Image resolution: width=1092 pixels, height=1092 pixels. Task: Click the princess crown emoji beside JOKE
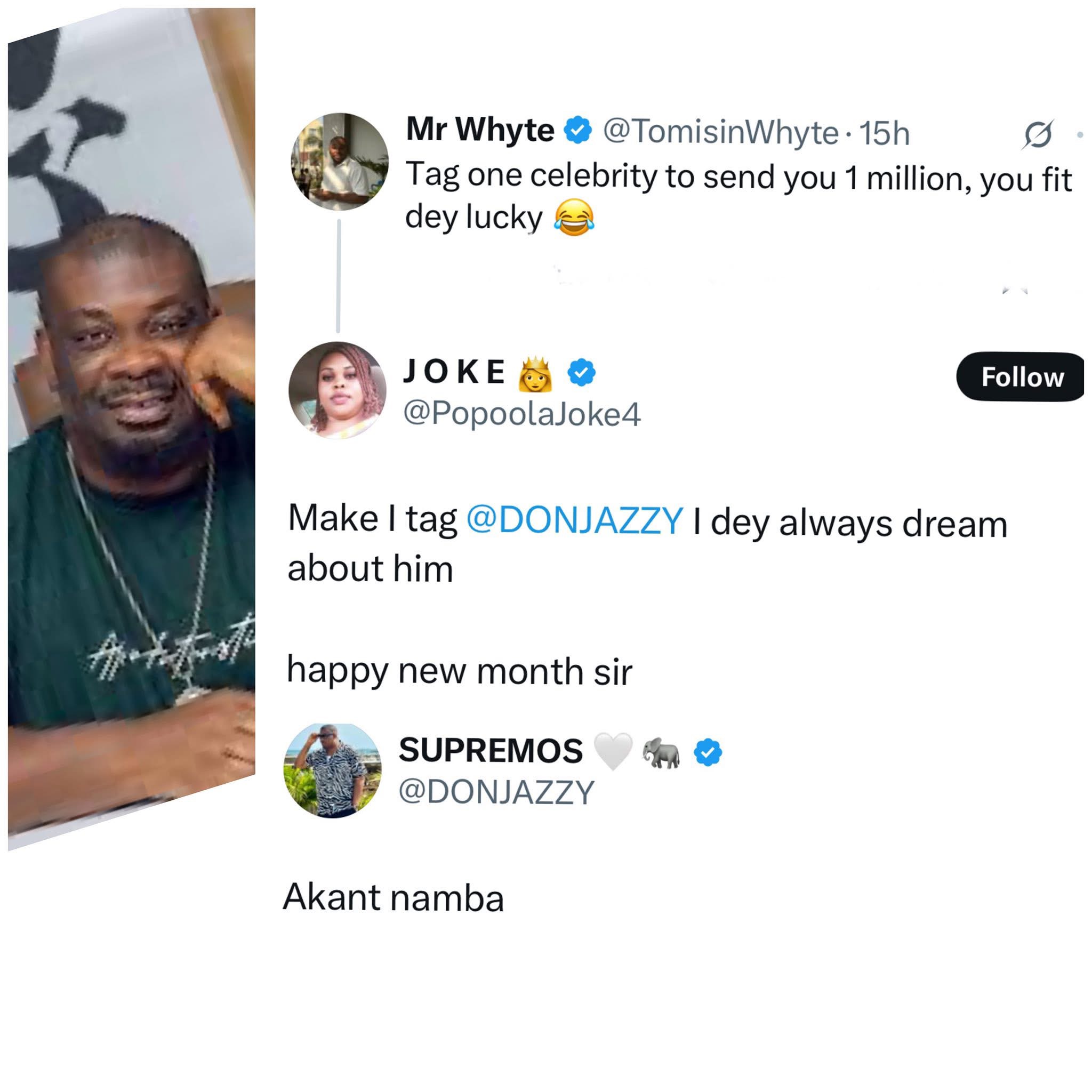coord(535,374)
